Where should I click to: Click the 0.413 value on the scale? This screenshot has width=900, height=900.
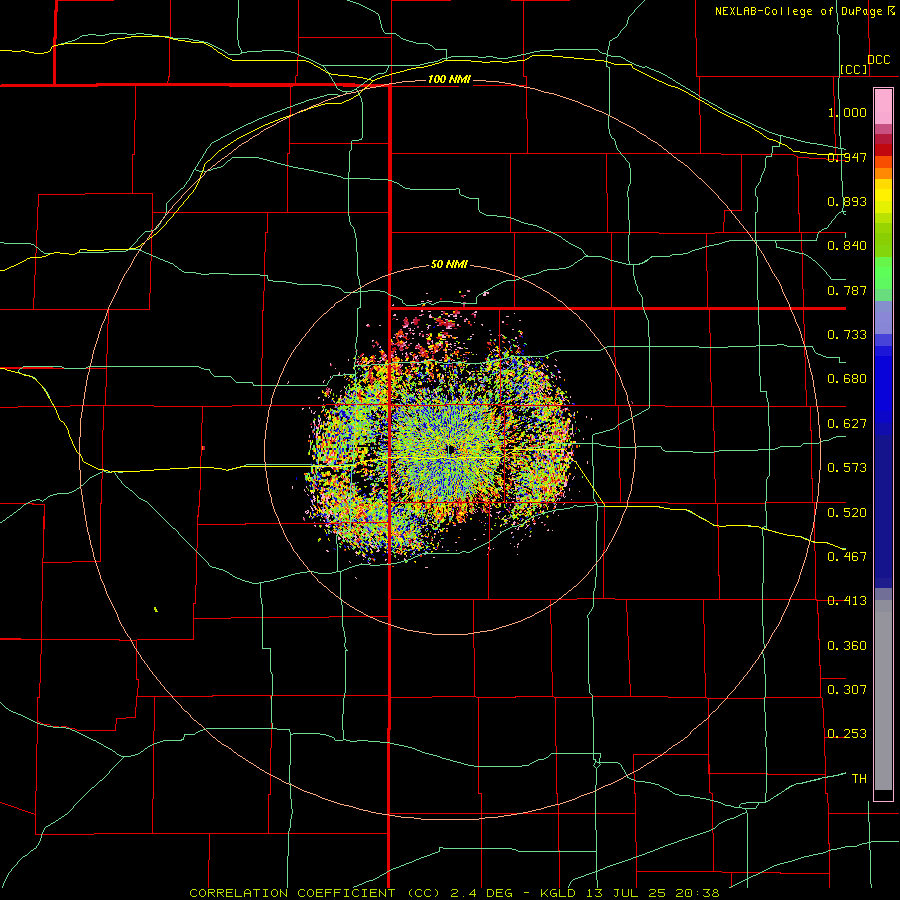point(847,601)
